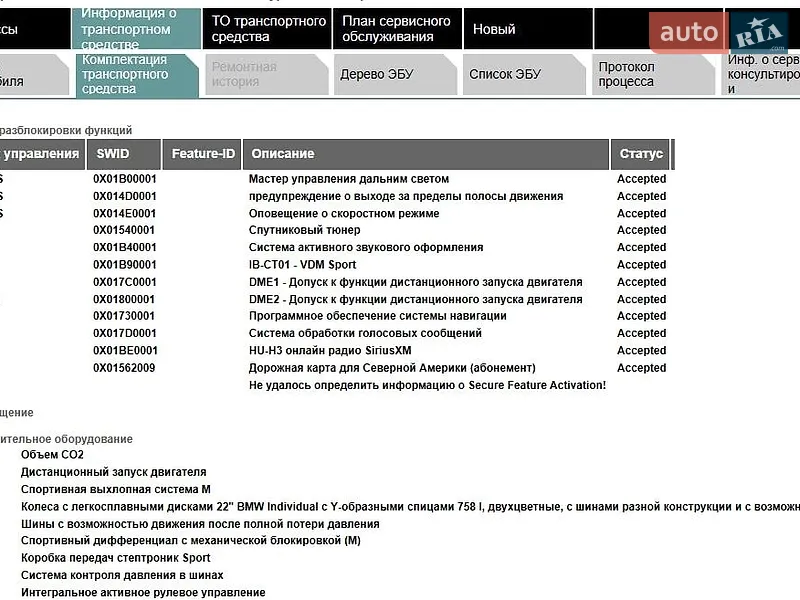Screen dimensions: 800x600
Task: Click the управления column header
Action: pos(42,154)
